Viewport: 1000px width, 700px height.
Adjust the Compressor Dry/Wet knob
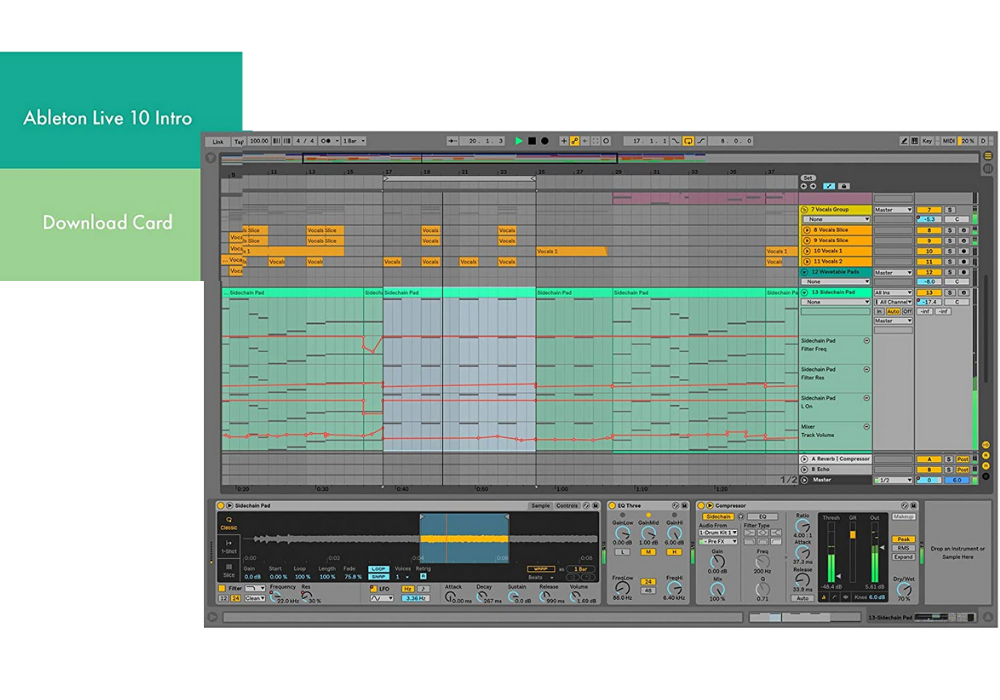pyautogui.click(x=903, y=588)
